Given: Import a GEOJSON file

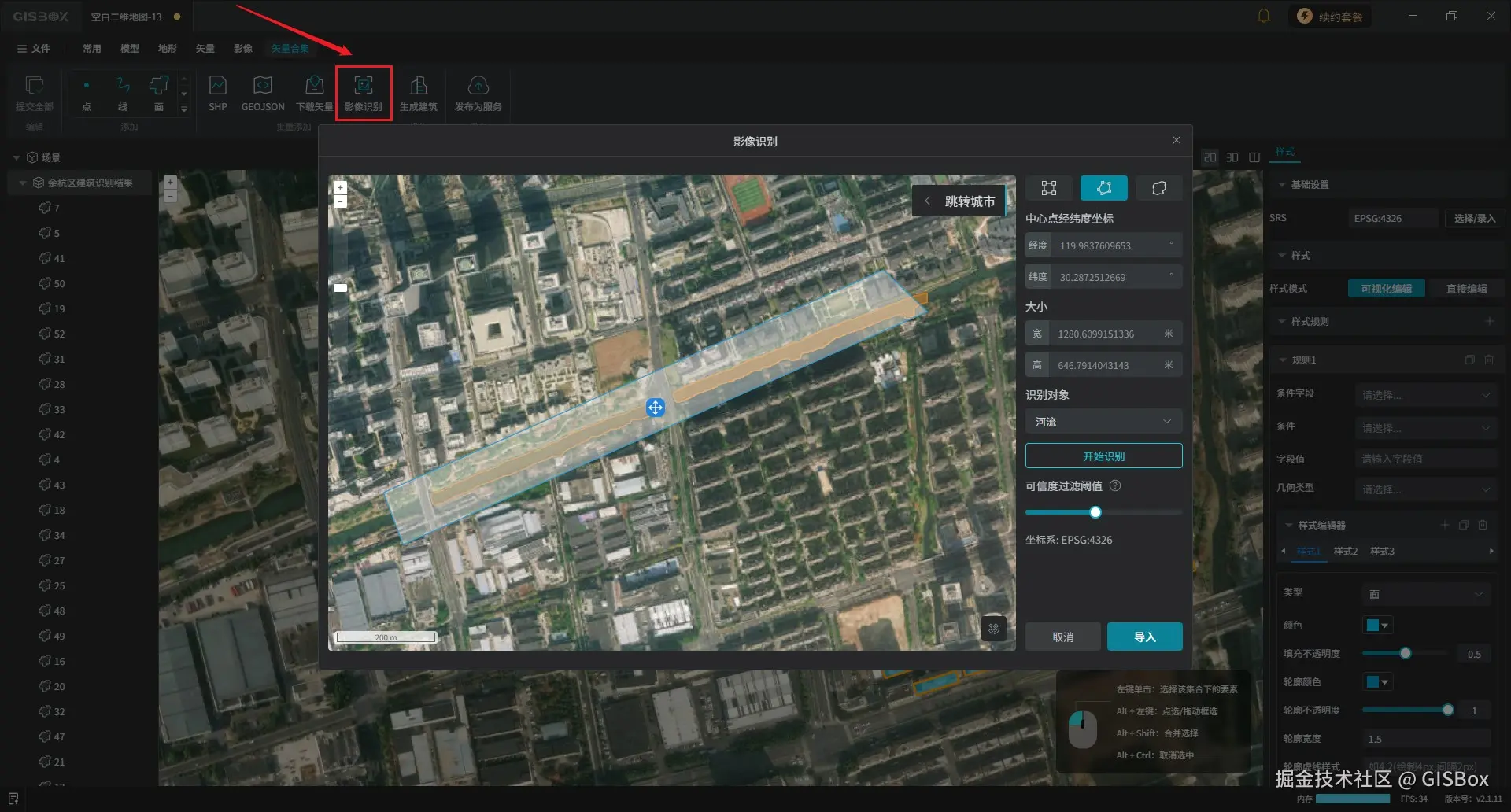Looking at the screenshot, I should click(263, 93).
